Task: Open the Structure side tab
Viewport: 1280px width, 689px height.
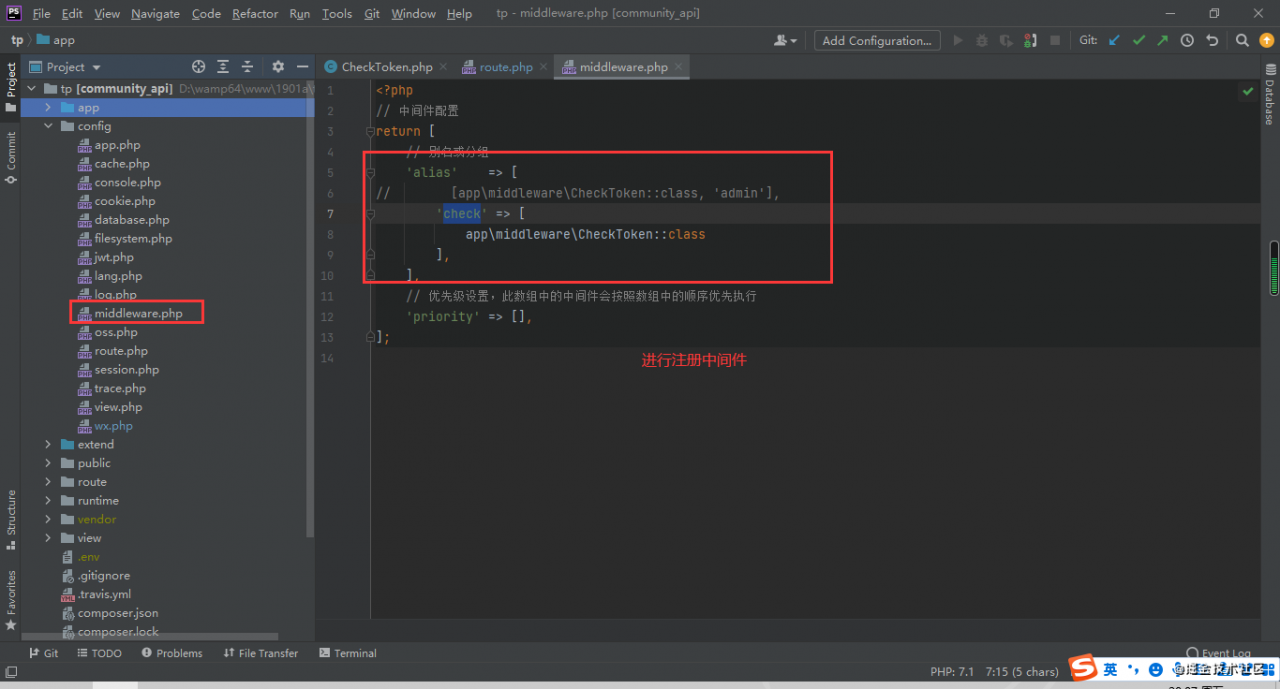Action: [11, 520]
